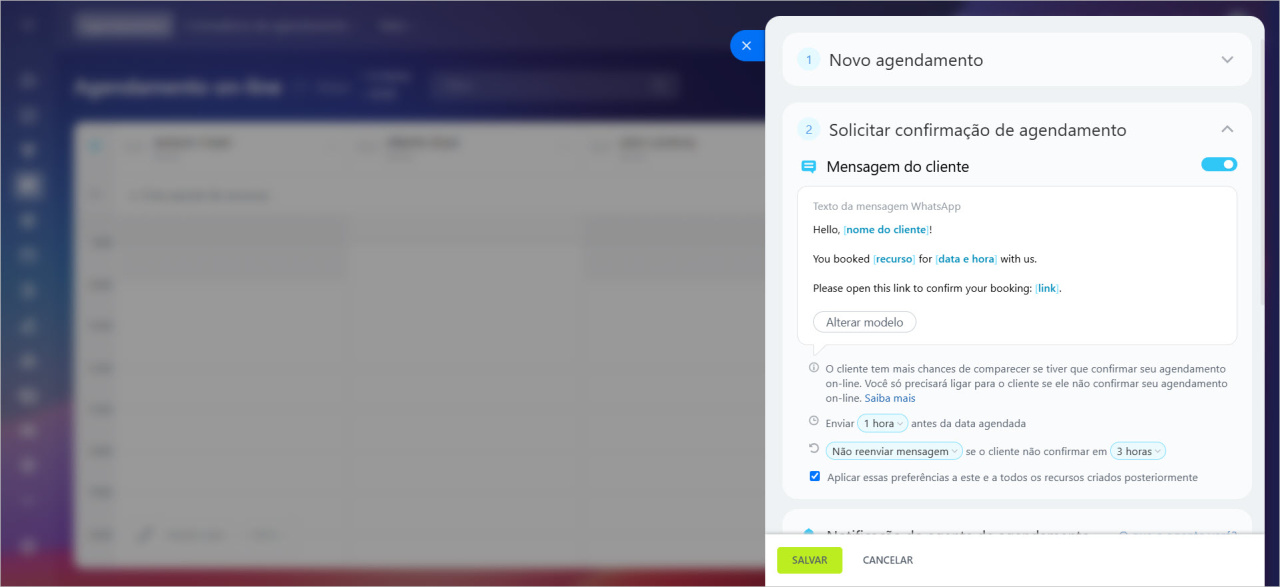Click the step 2 number badge

click(x=809, y=130)
